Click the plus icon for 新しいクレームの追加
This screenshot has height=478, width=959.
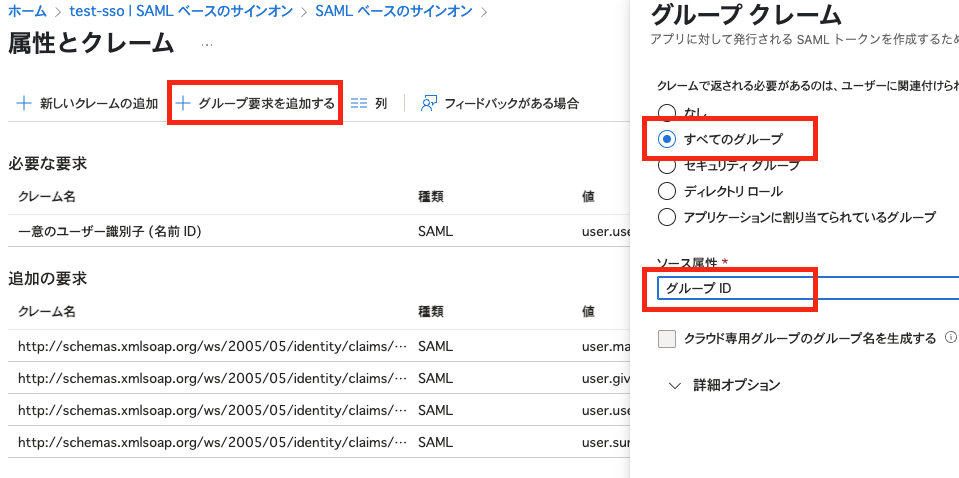(23, 103)
